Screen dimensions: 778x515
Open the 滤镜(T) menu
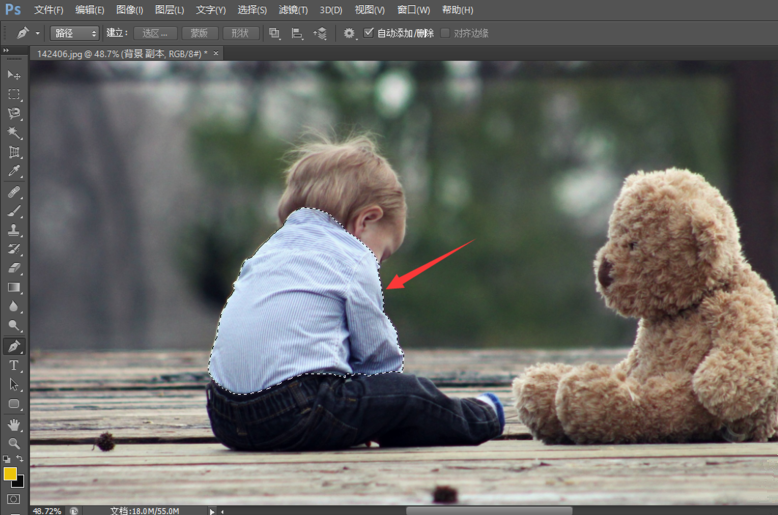(294, 10)
